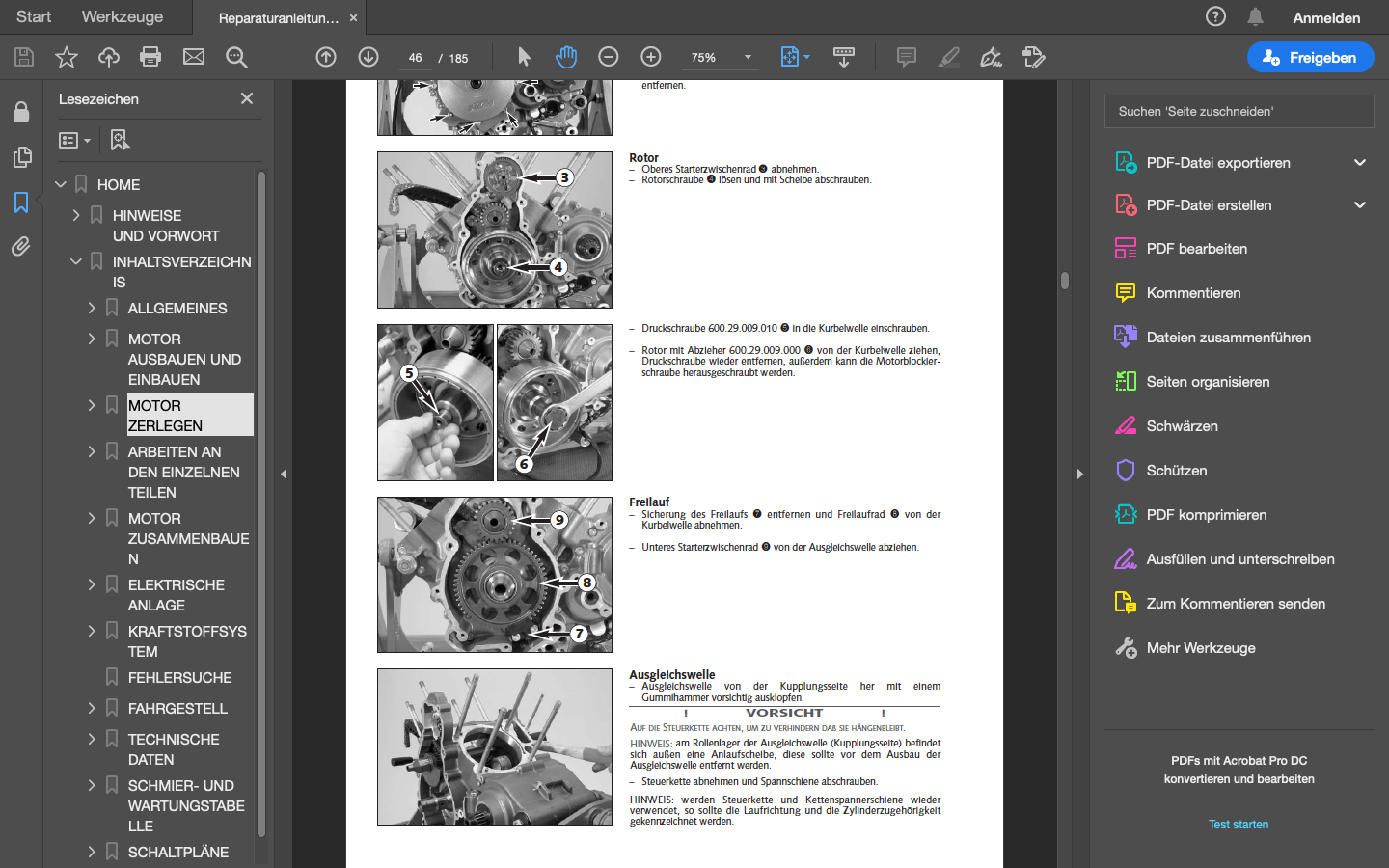Click the add comment note icon
This screenshot has height=868, width=1389.
pyautogui.click(x=906, y=57)
